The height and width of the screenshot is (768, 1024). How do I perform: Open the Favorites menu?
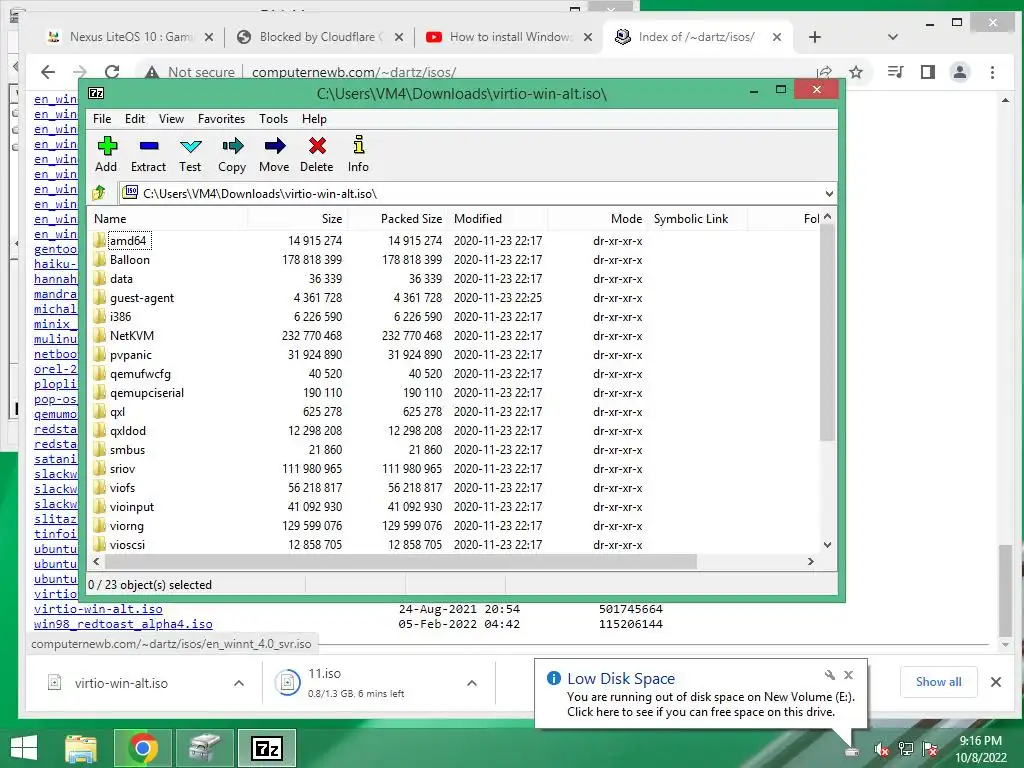pyautogui.click(x=221, y=119)
